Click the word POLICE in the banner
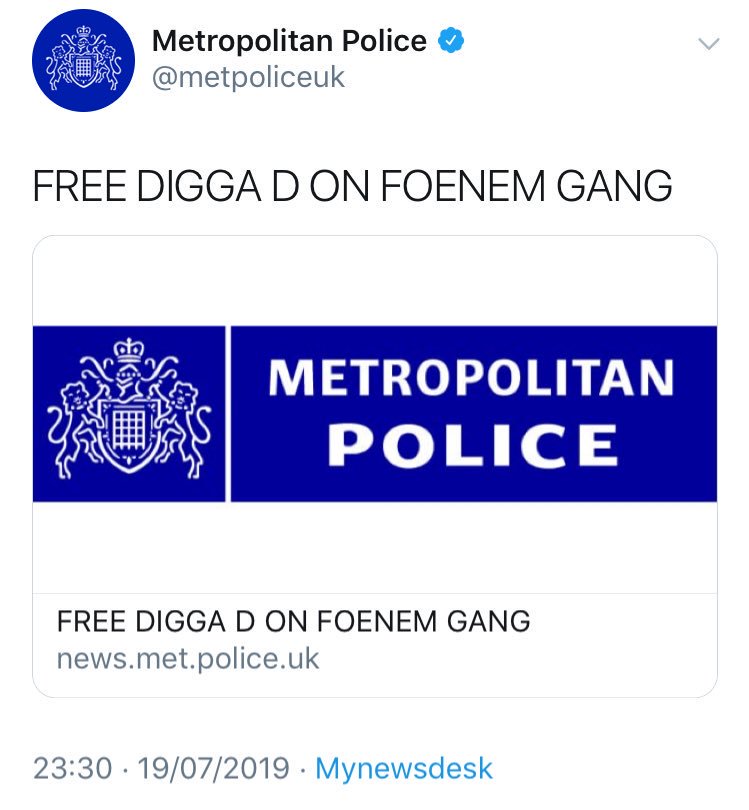The image size is (749, 810). pyautogui.click(x=473, y=445)
